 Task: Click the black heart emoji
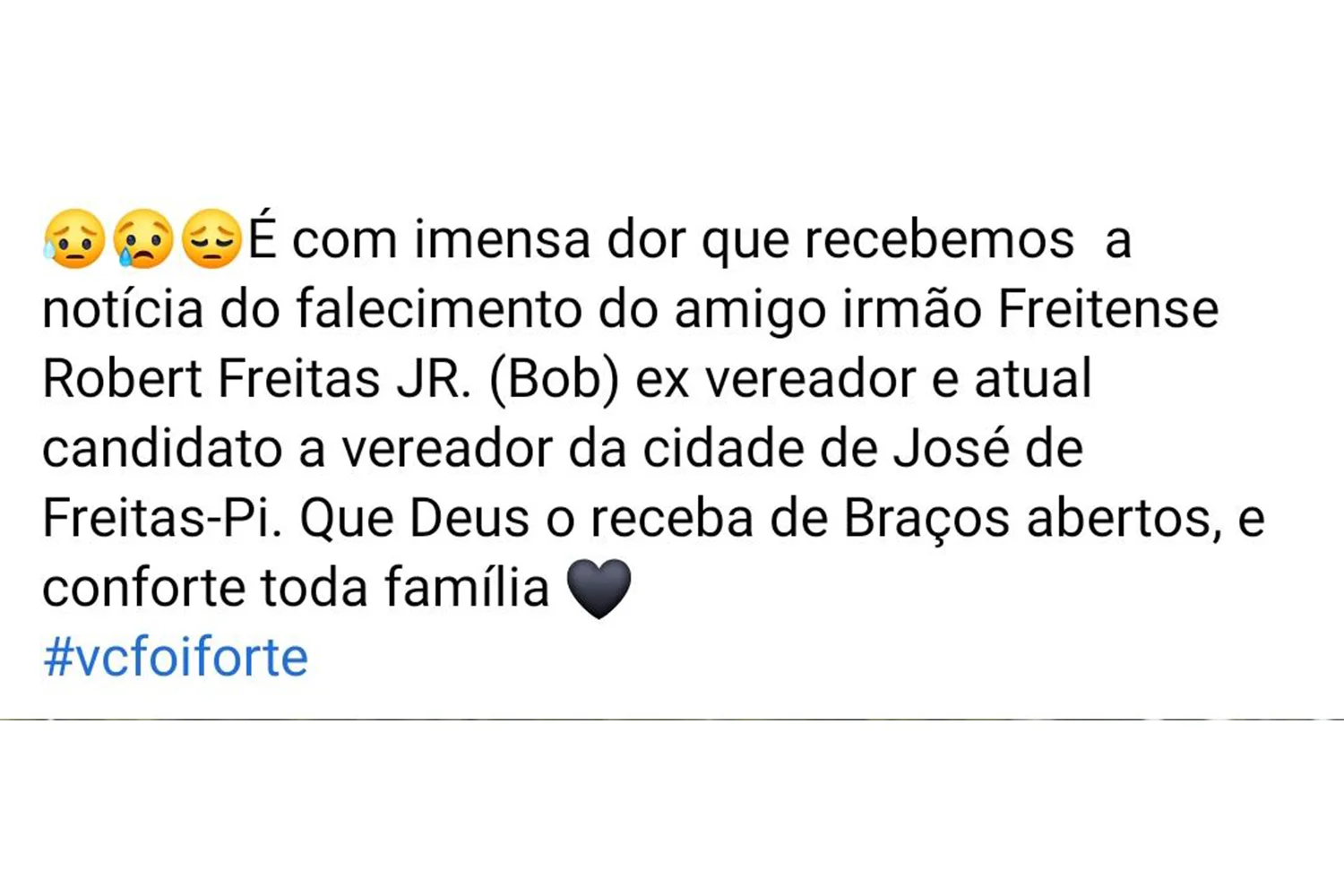coord(599,589)
